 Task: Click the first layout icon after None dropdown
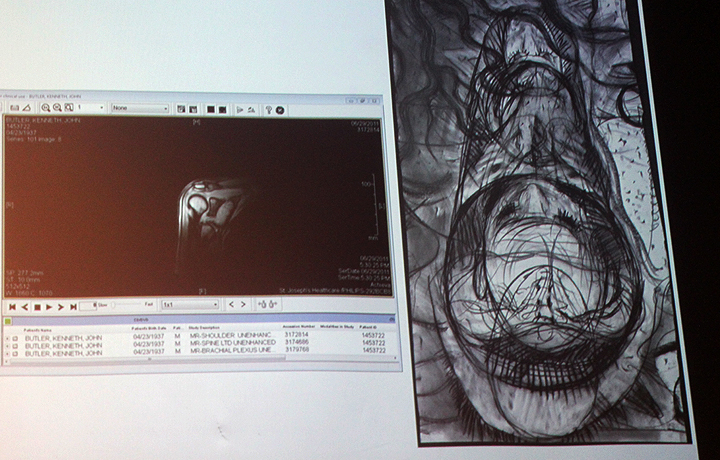(x=181, y=109)
